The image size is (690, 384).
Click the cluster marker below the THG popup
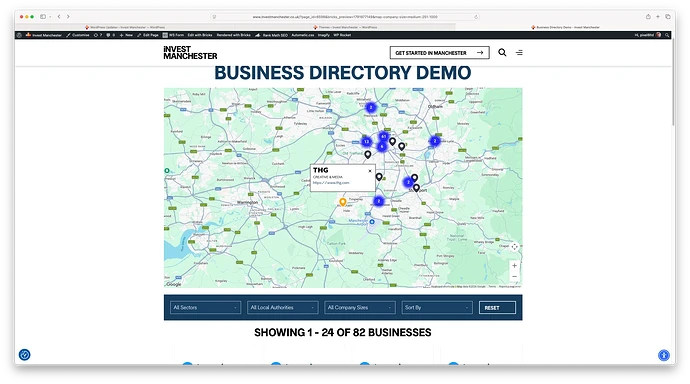[x=378, y=201]
